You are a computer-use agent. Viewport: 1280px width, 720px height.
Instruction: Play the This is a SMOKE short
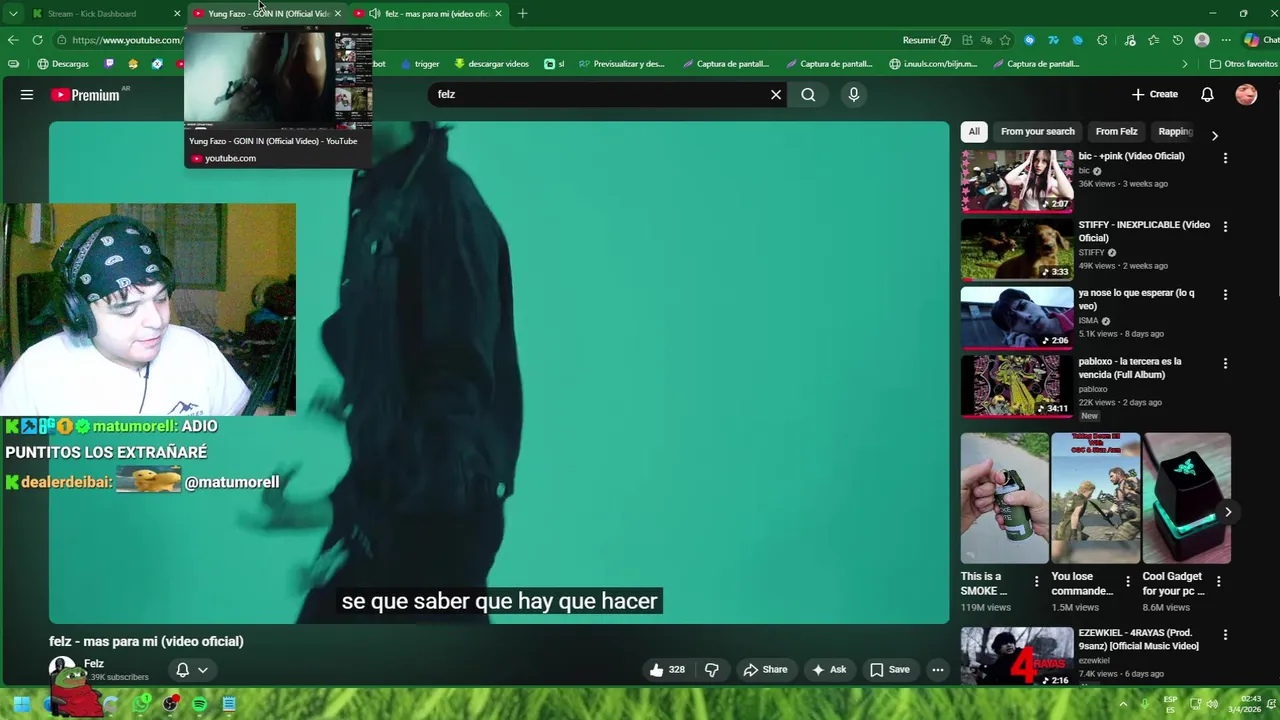point(1005,498)
